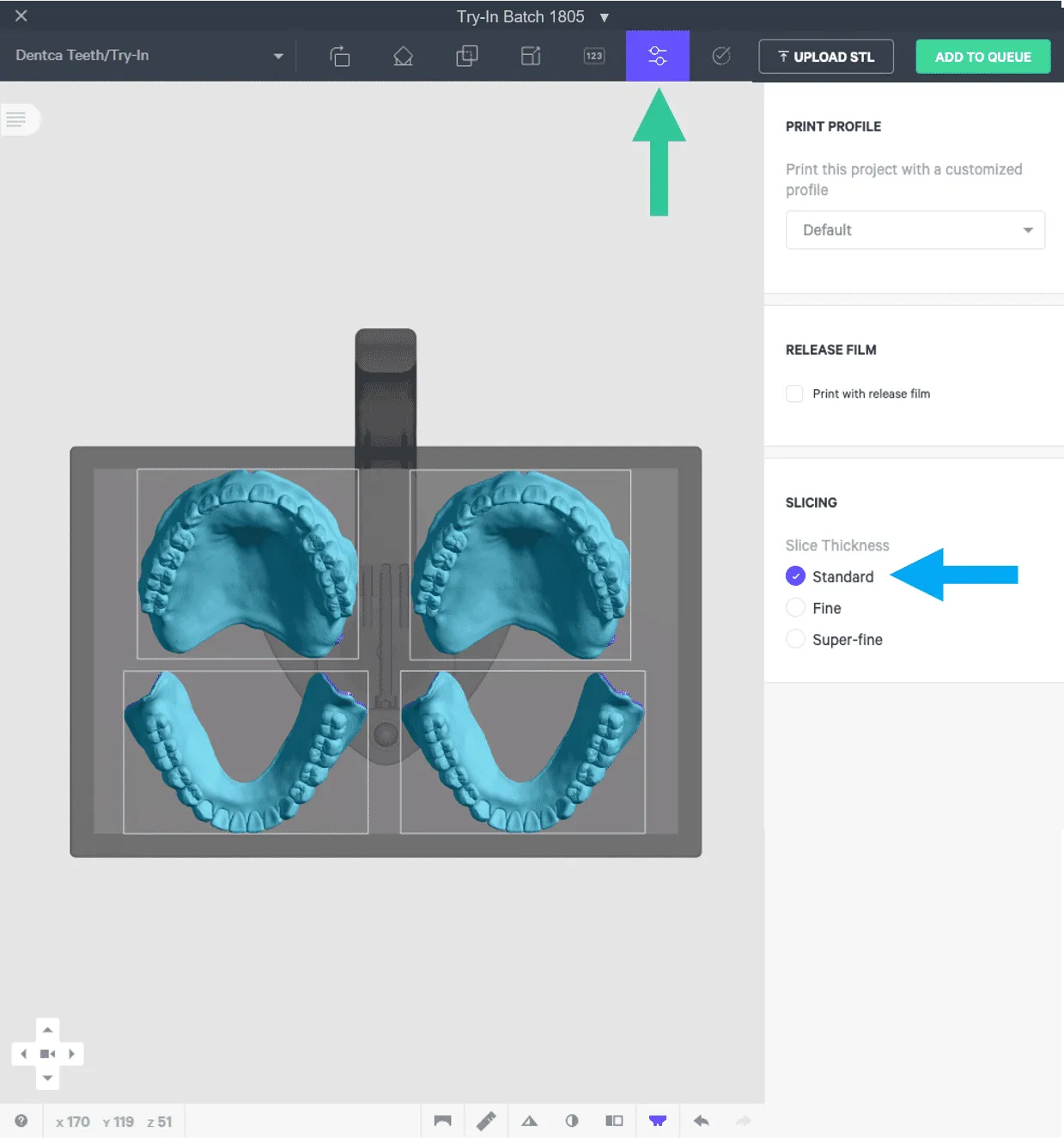Select Standard slice thickness
1064x1138 pixels.
point(795,576)
